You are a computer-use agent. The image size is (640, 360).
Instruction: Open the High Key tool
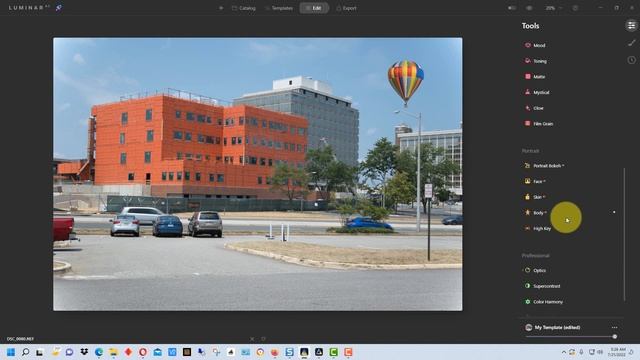(538, 229)
